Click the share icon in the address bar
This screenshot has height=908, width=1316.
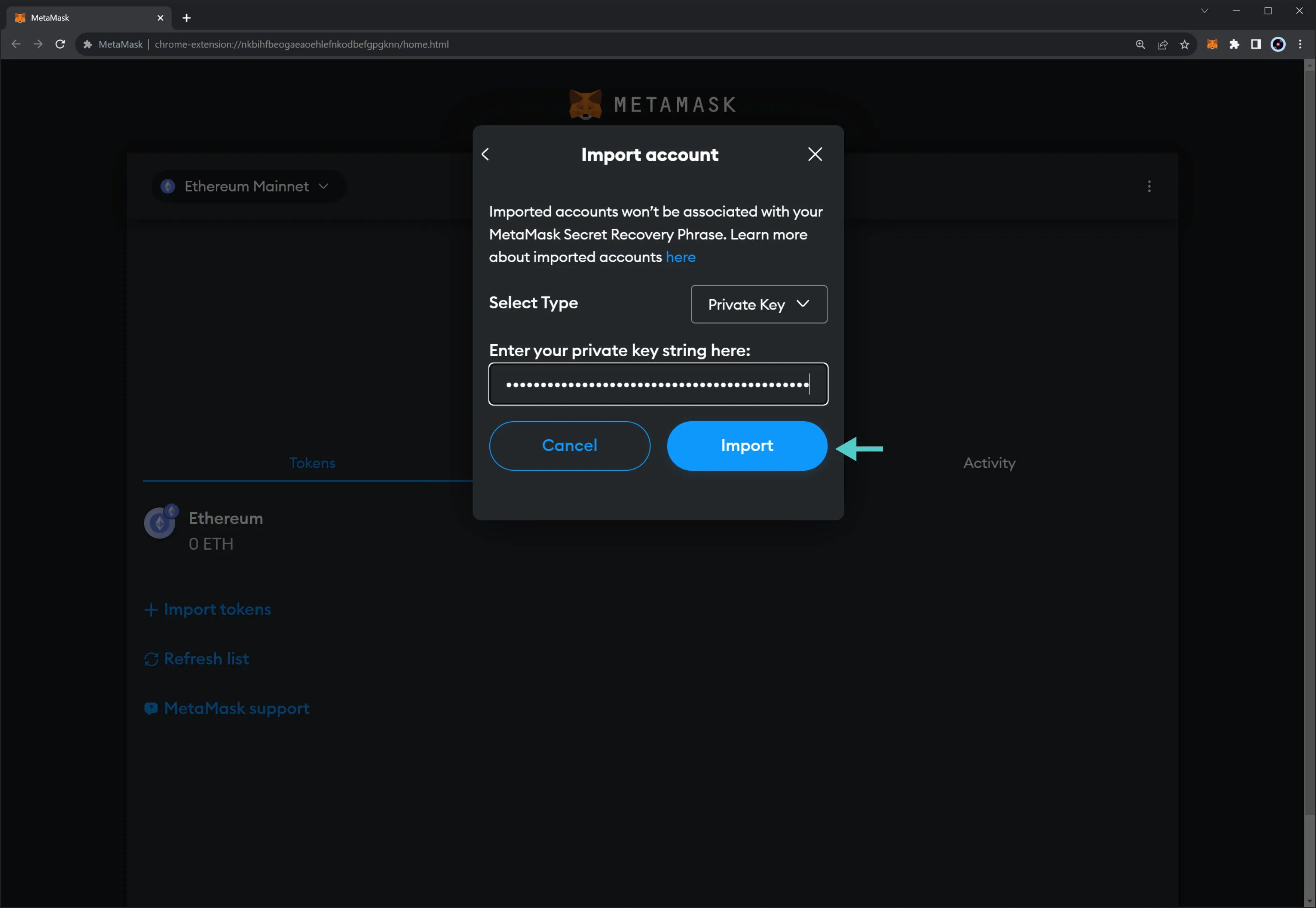pyautogui.click(x=1162, y=44)
